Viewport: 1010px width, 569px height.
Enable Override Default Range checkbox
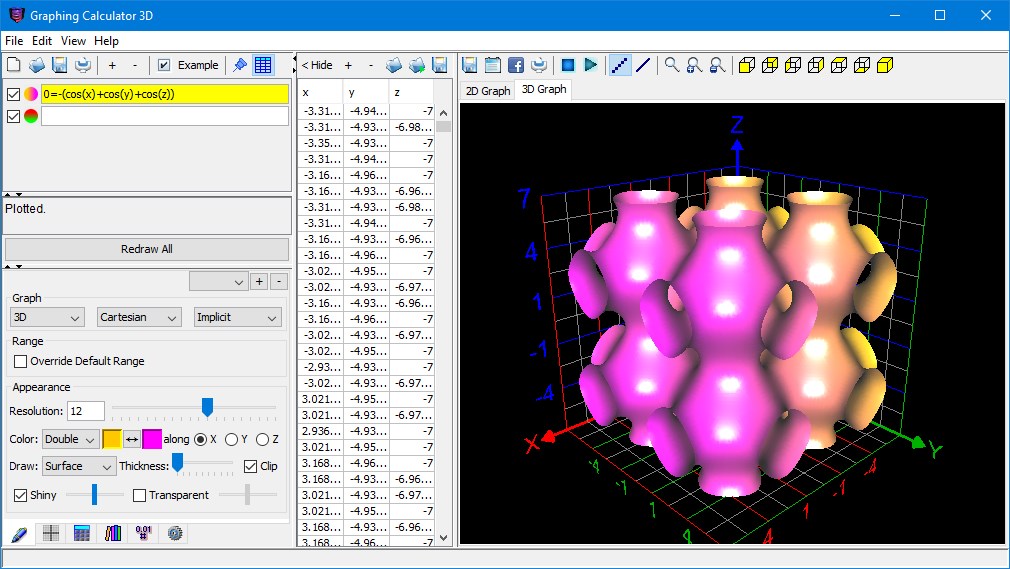coord(21,362)
